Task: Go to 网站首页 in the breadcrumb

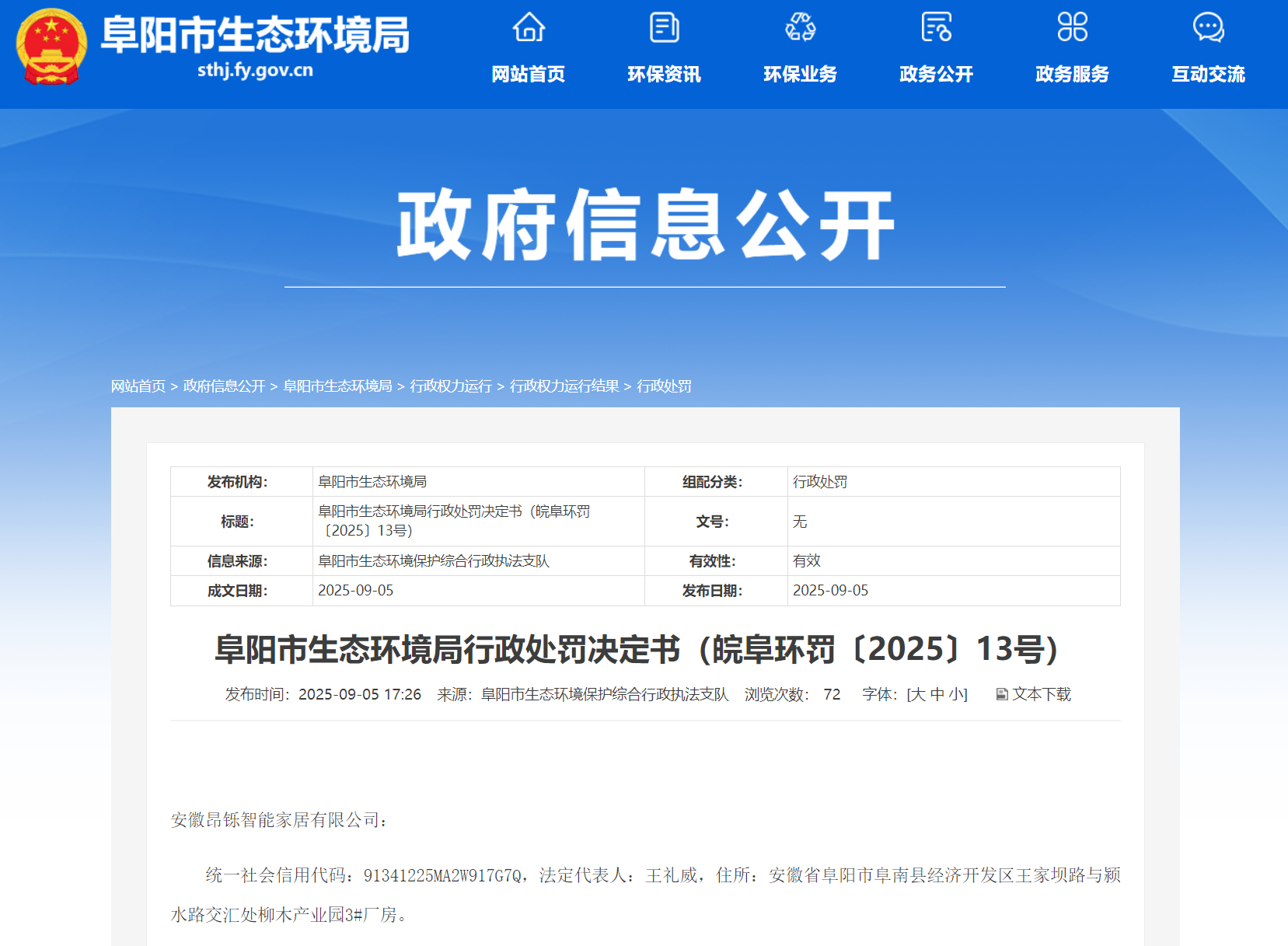Action: [138, 386]
